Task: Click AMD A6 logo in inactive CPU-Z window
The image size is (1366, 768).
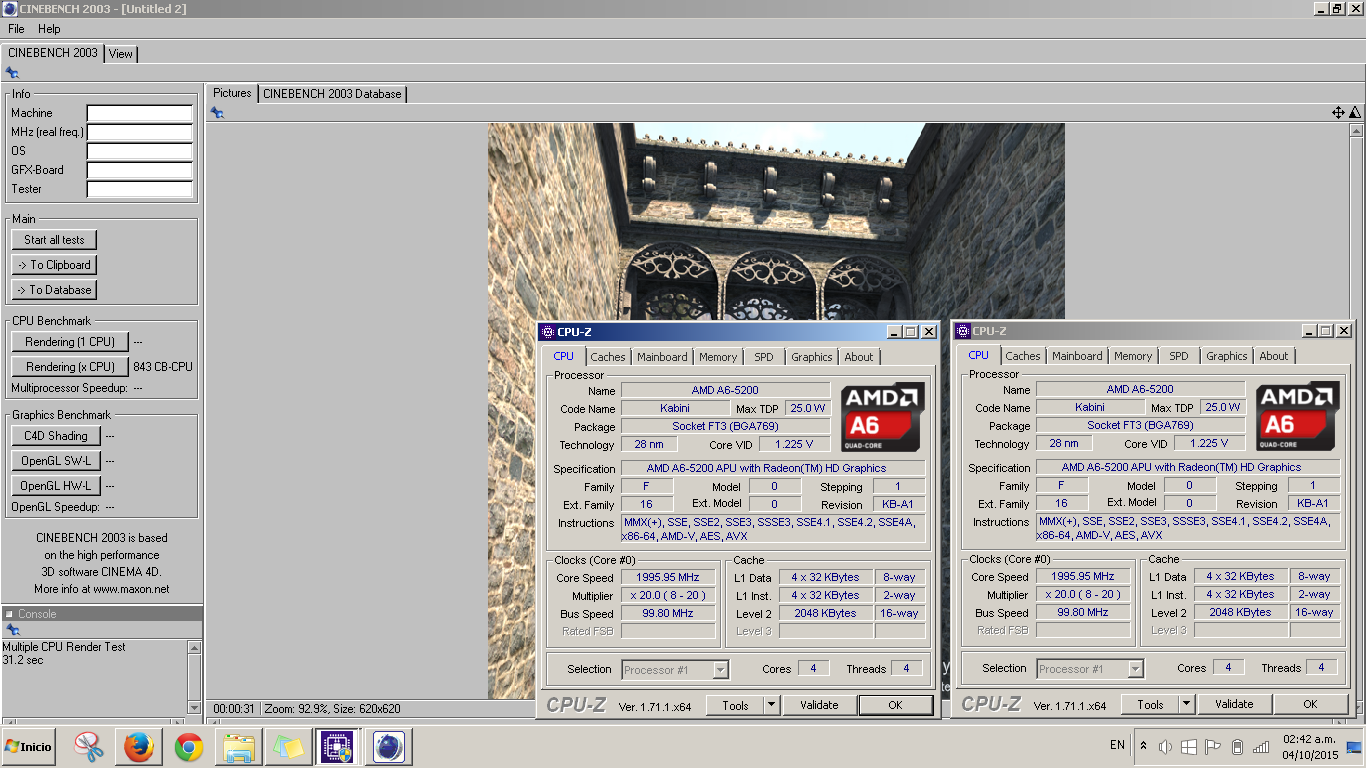Action: (x=1297, y=417)
